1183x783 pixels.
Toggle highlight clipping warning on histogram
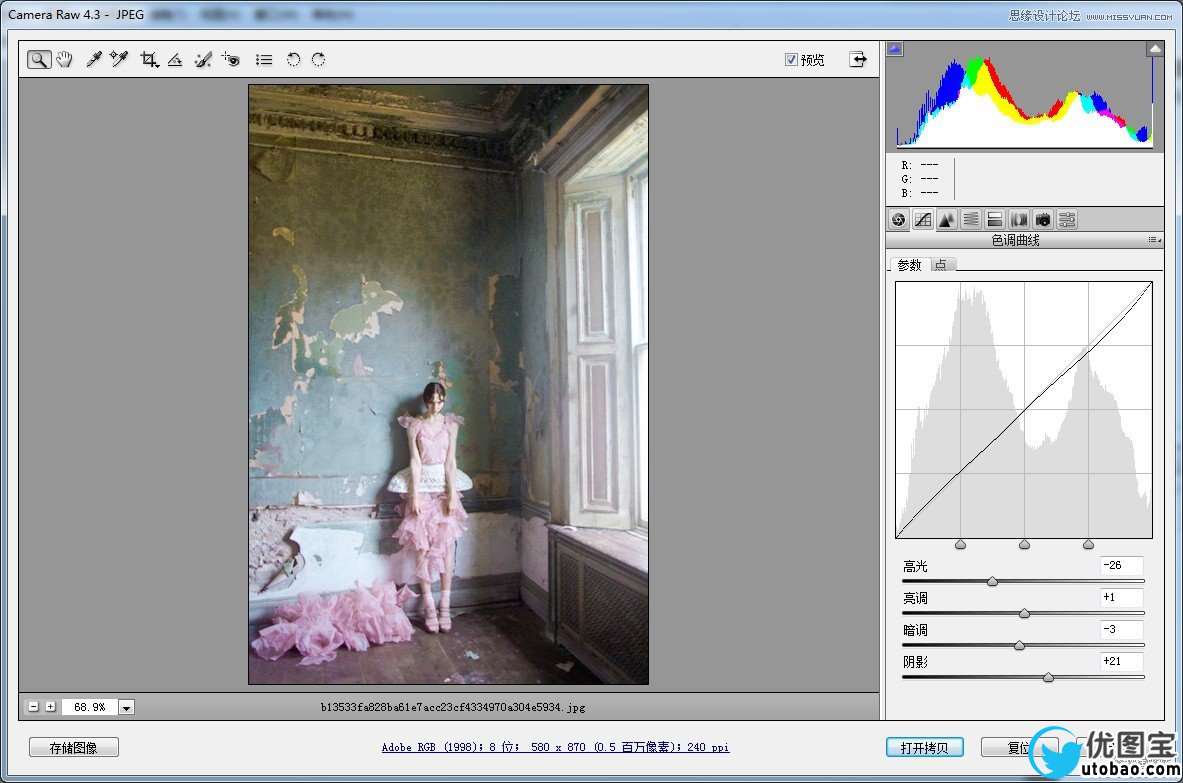[1155, 49]
